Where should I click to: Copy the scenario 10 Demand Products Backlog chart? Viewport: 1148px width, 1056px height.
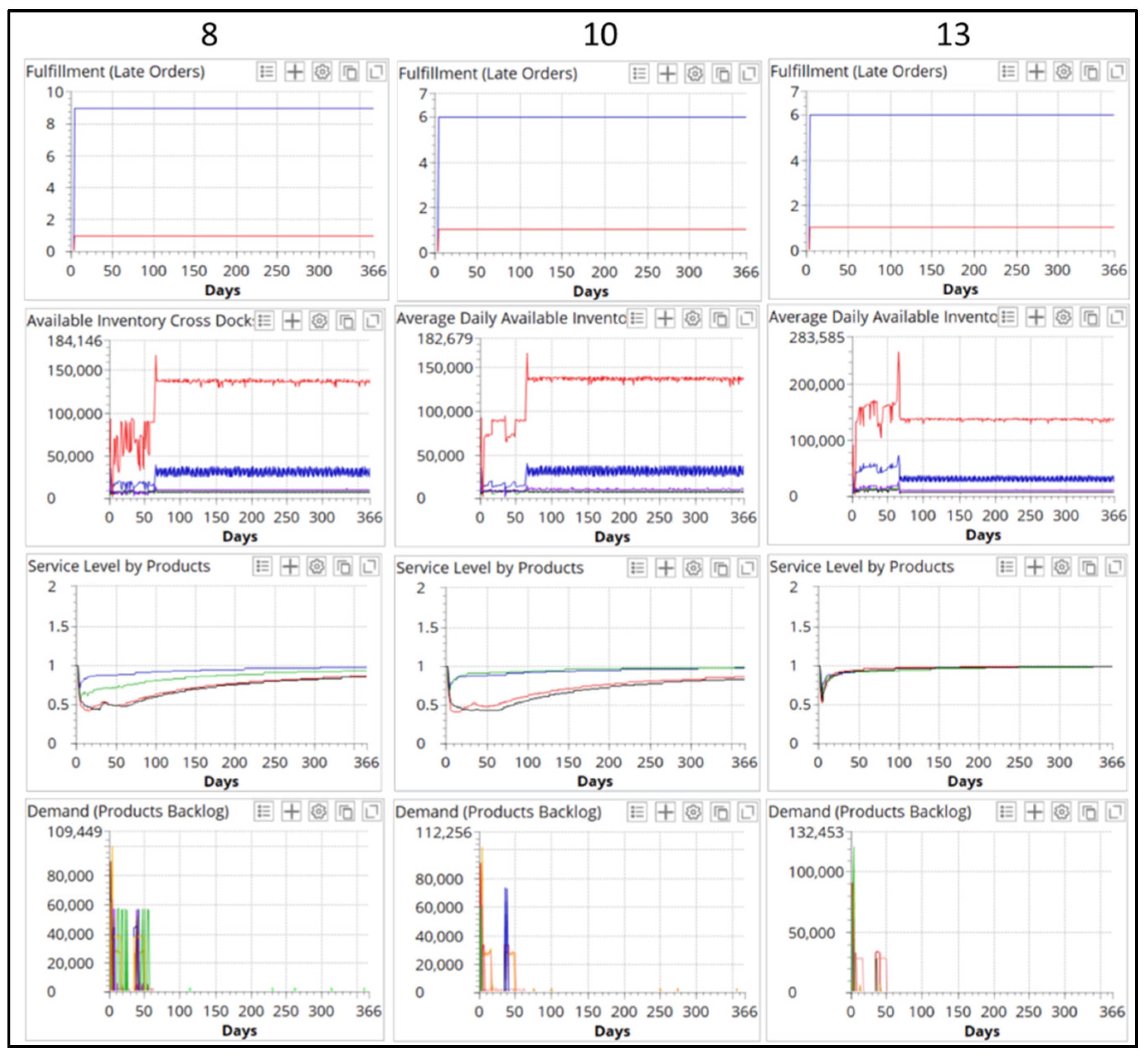(720, 812)
